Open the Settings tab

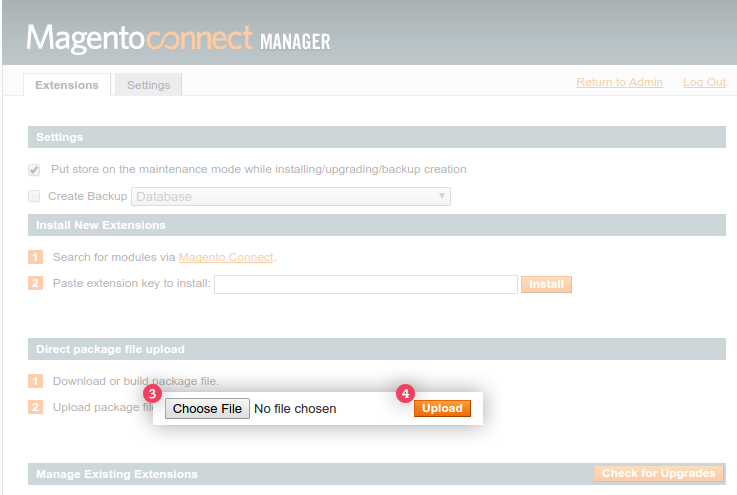(x=148, y=85)
